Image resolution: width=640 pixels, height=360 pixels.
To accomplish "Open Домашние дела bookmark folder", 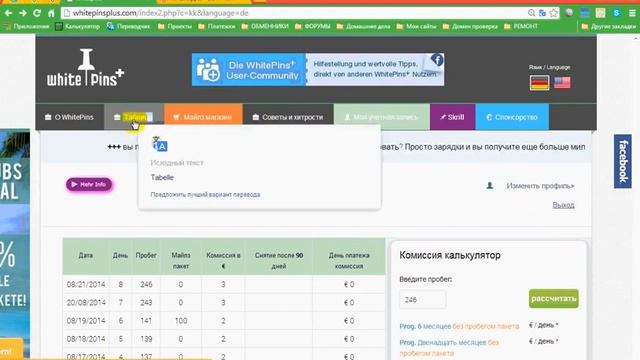I will (x=363, y=27).
